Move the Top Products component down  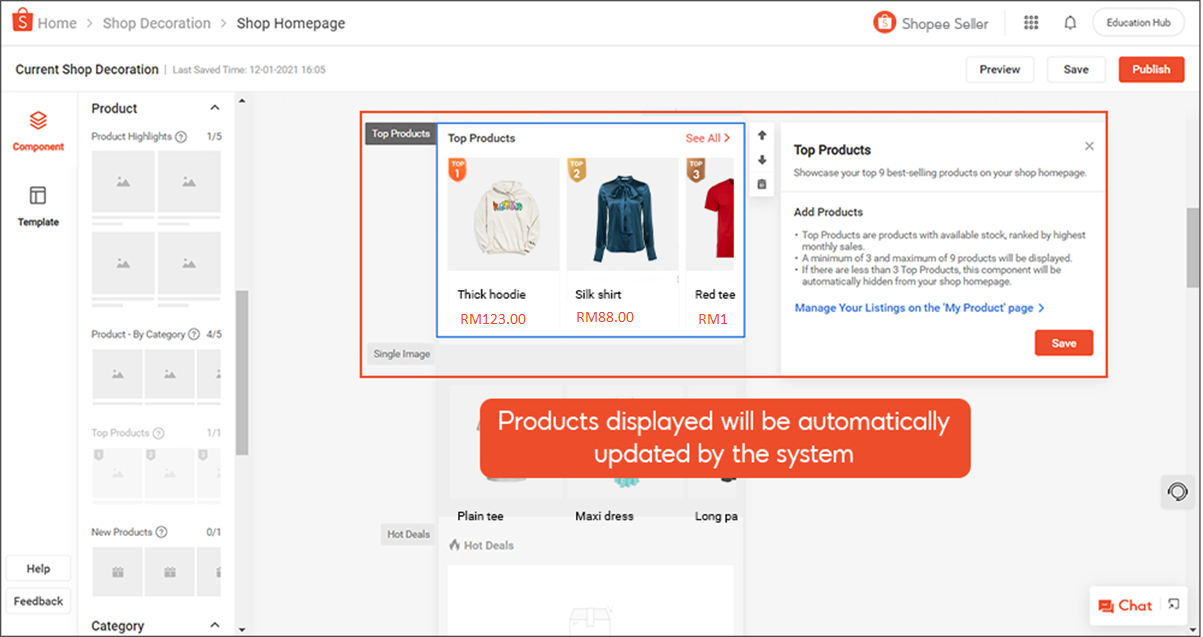[761, 159]
